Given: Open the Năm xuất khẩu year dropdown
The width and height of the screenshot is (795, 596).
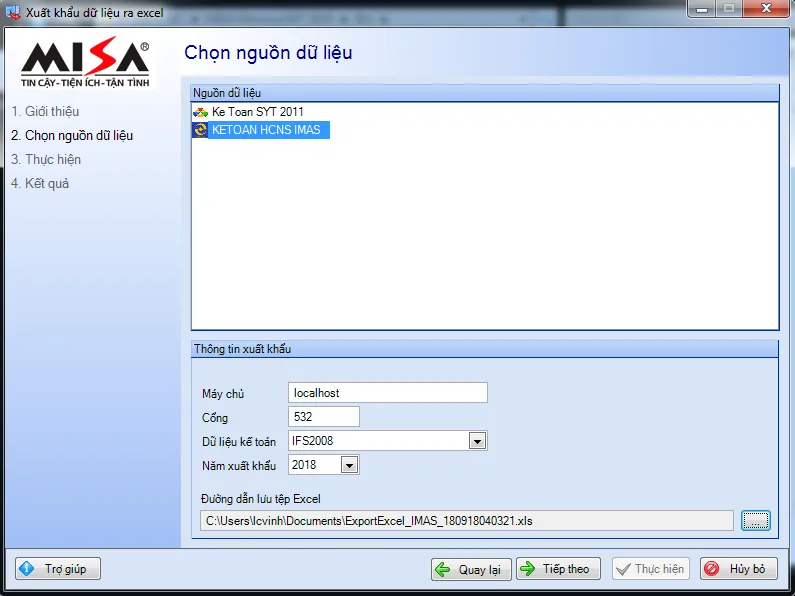Looking at the screenshot, I should click(x=348, y=465).
